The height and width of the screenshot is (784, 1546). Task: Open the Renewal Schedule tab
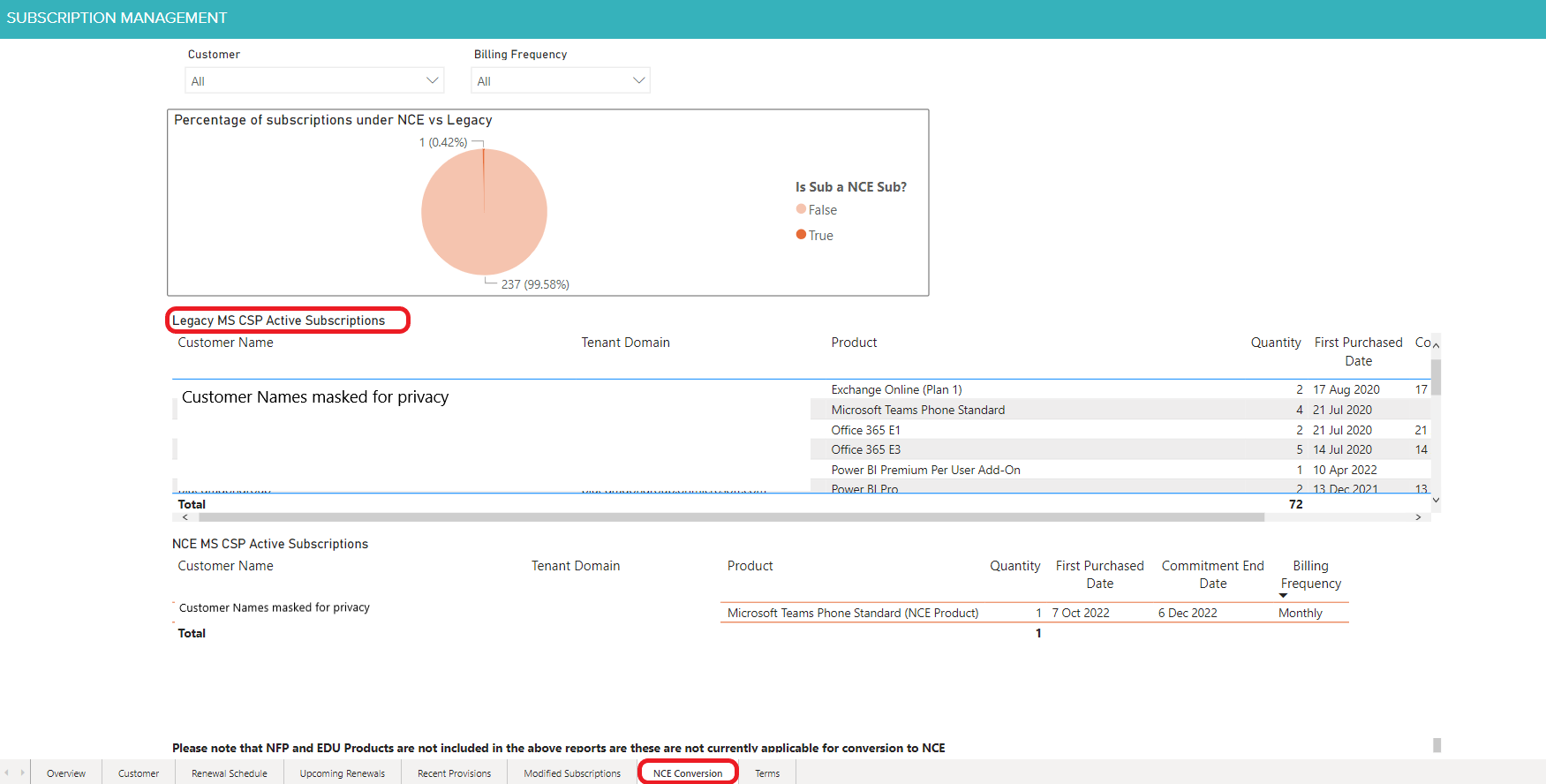[x=230, y=773]
